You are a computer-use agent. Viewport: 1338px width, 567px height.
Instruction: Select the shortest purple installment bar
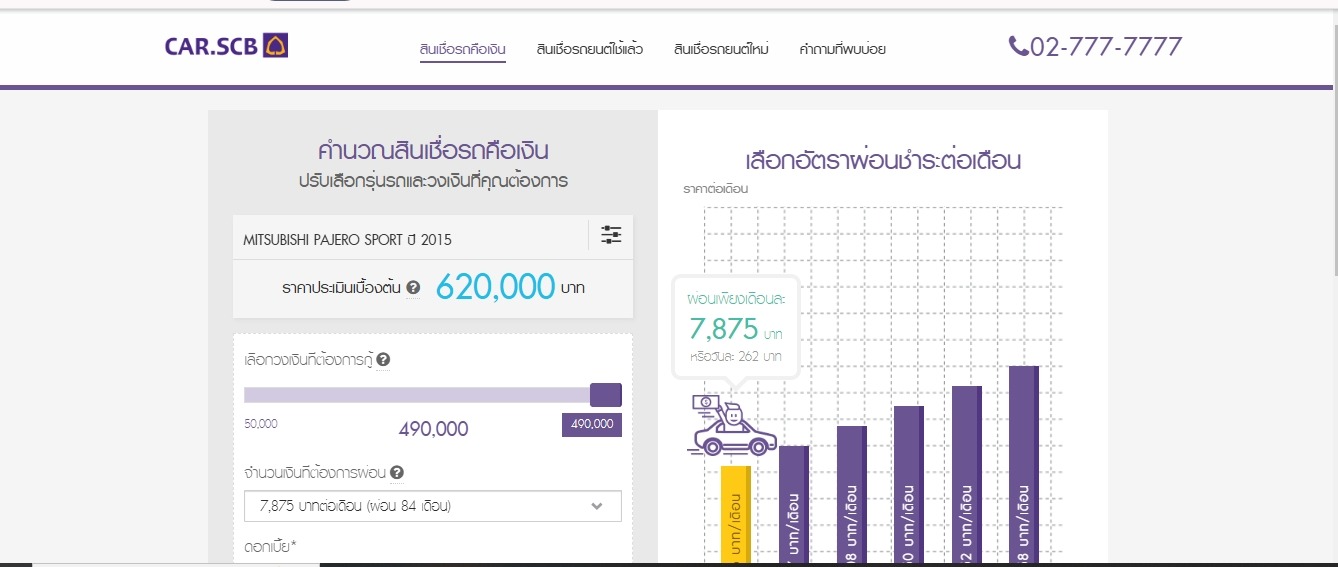tap(793, 506)
